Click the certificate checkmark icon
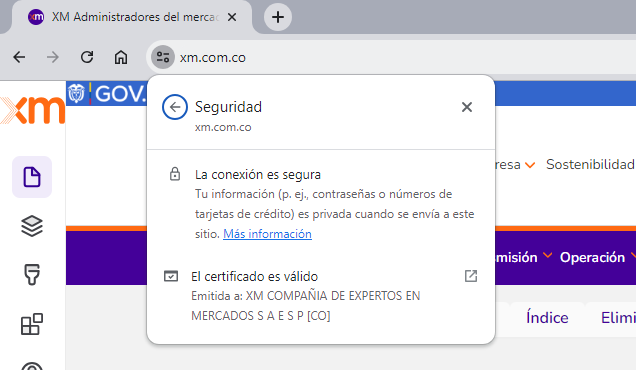The width and height of the screenshot is (636, 370). [x=171, y=276]
